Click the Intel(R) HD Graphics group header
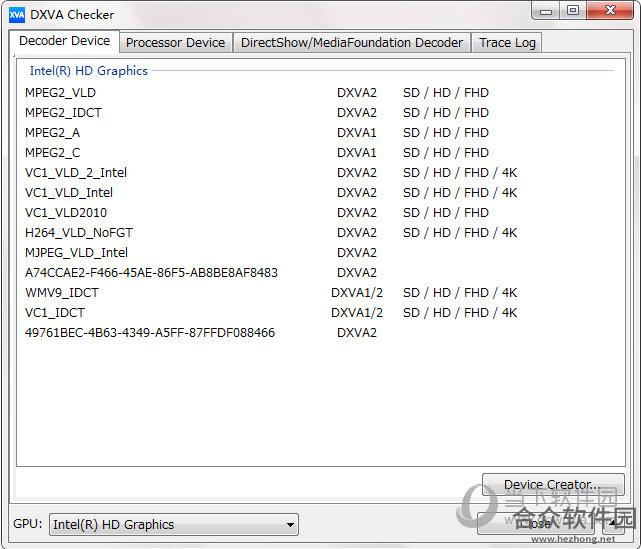 pos(89,71)
